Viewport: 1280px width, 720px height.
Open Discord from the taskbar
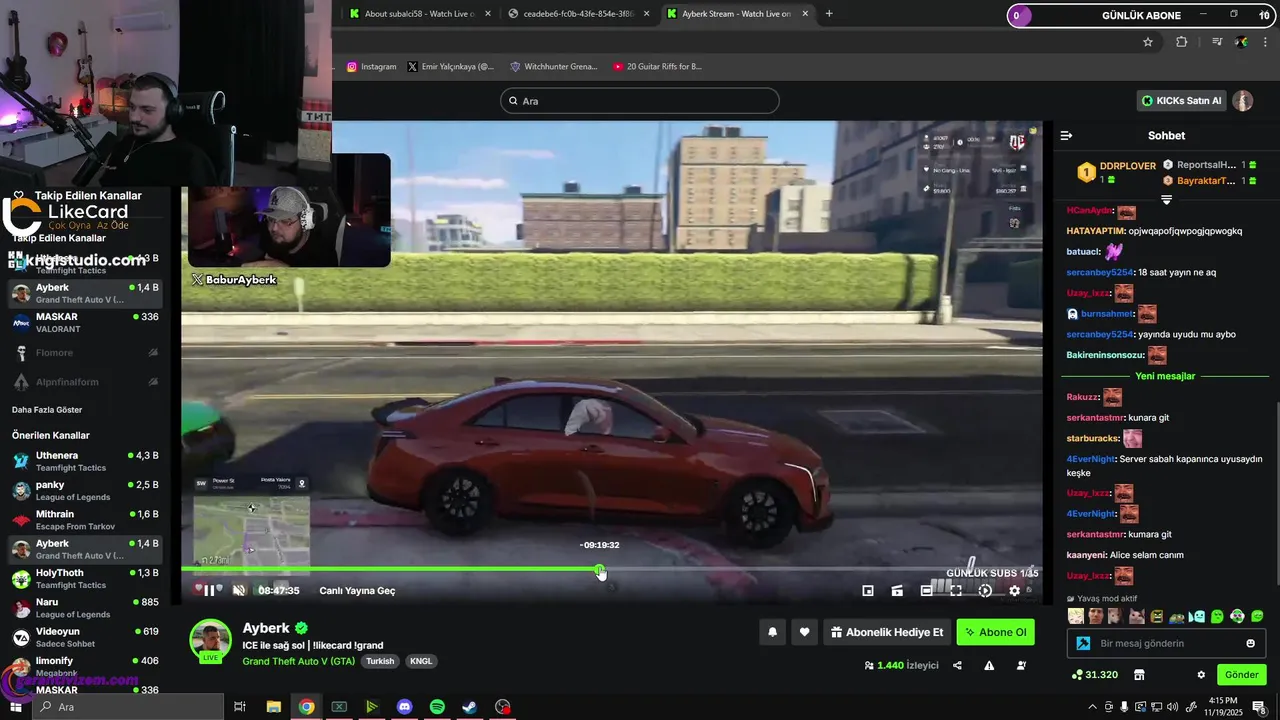click(x=404, y=707)
